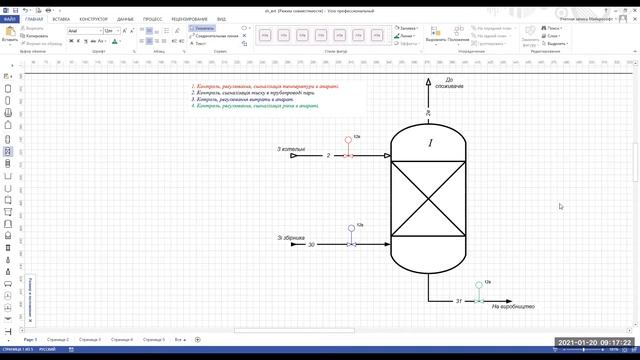Open the Положение position dropdown
This screenshot has width=640, height=360.
[458, 35]
